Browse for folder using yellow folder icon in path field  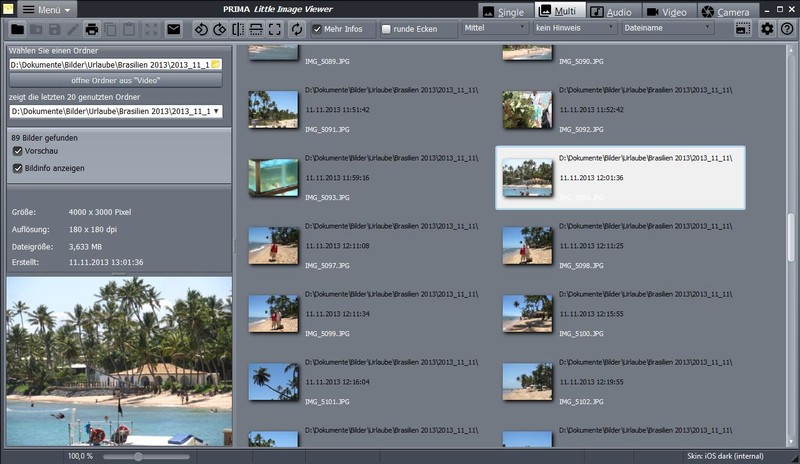[216, 64]
